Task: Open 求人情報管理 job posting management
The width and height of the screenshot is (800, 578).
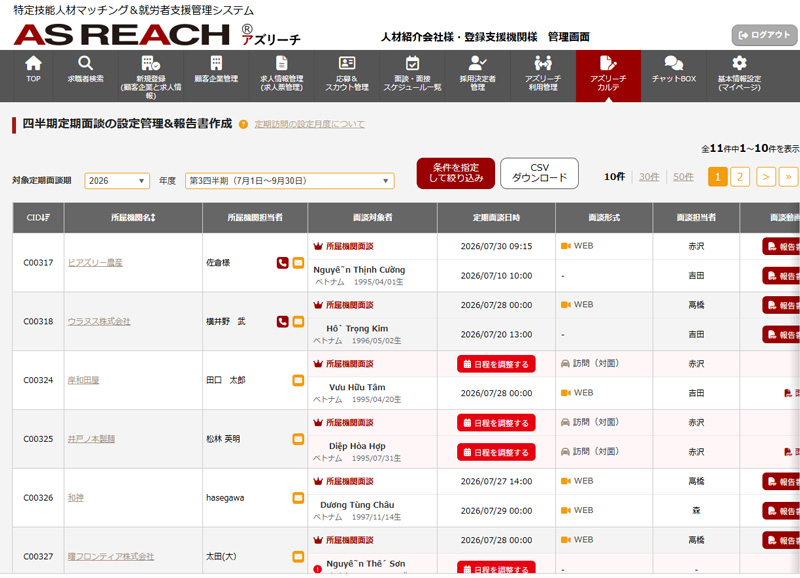Action: tap(281, 76)
